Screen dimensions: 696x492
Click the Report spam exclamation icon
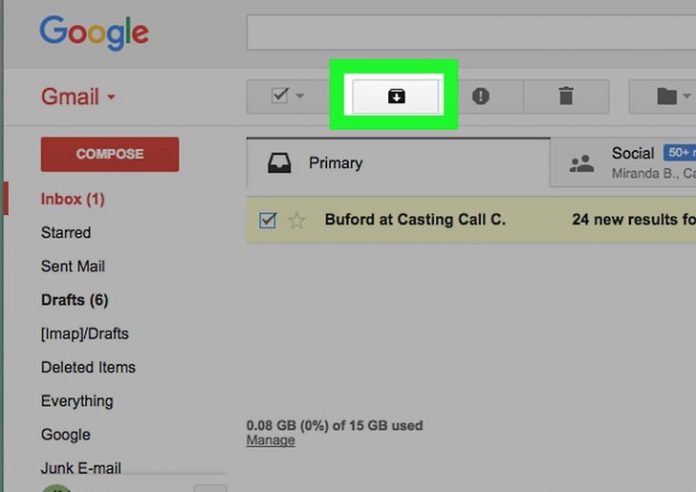[480, 96]
